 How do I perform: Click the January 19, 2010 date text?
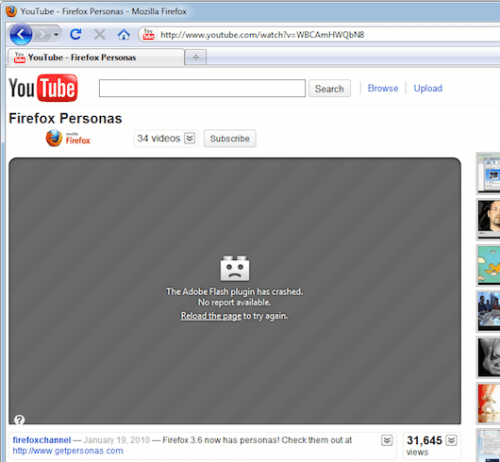click(117, 440)
